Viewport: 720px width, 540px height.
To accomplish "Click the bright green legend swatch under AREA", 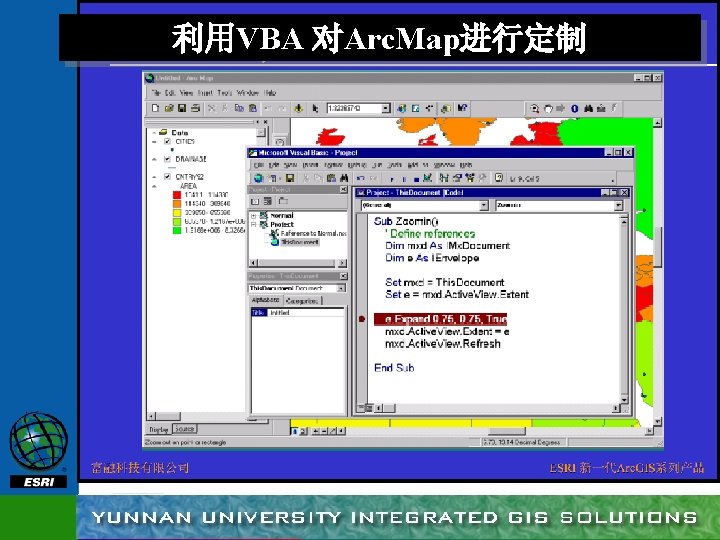I will pyautogui.click(x=177, y=230).
